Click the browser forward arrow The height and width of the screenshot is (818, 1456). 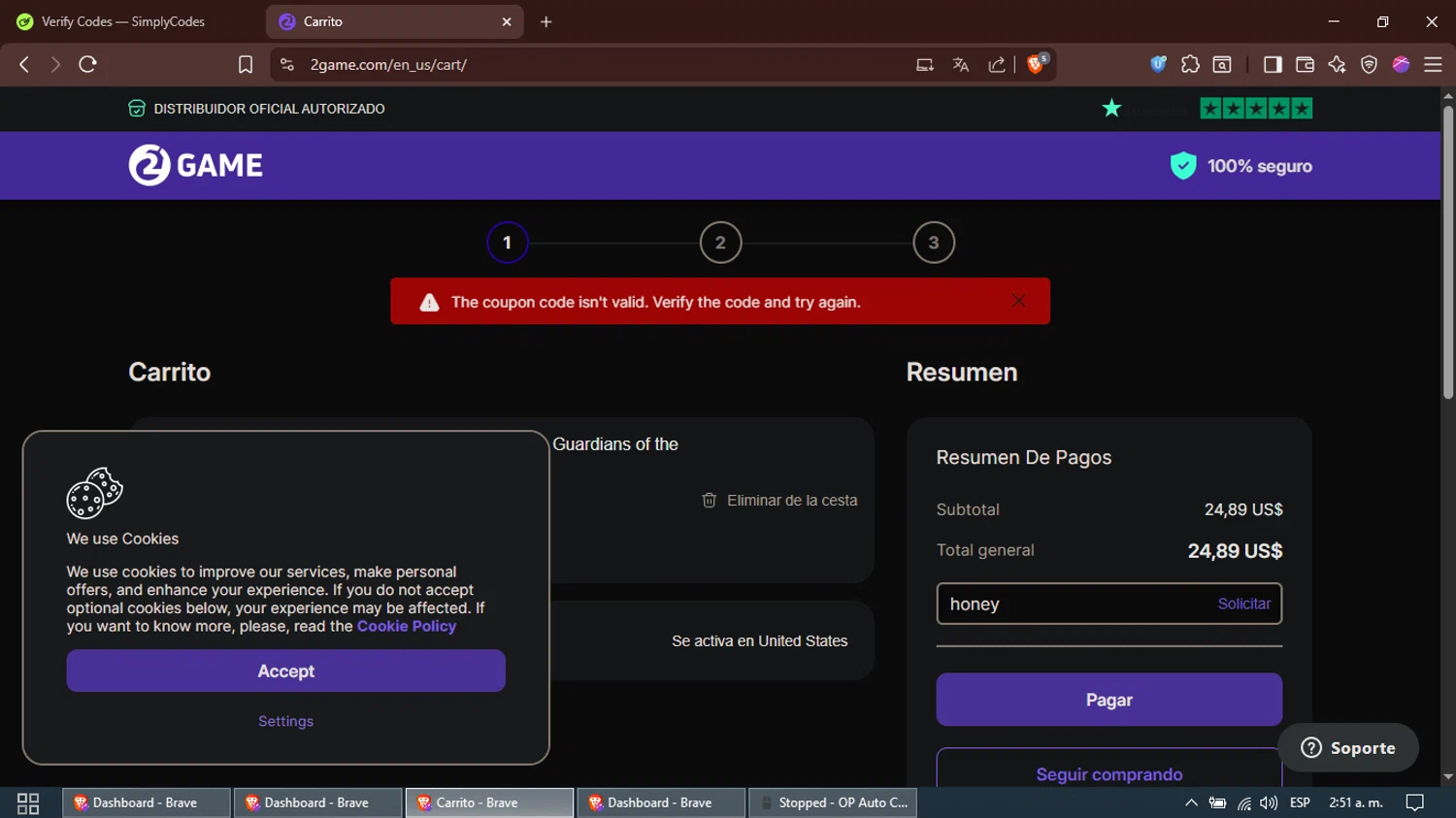pyautogui.click(x=55, y=64)
